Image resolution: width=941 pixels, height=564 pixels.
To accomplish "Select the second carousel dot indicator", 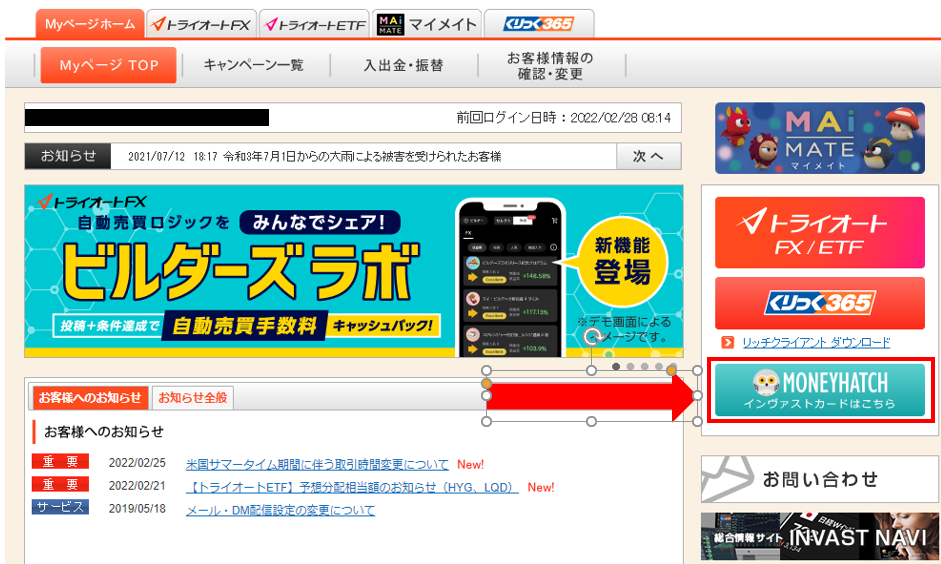I will pos(630,366).
